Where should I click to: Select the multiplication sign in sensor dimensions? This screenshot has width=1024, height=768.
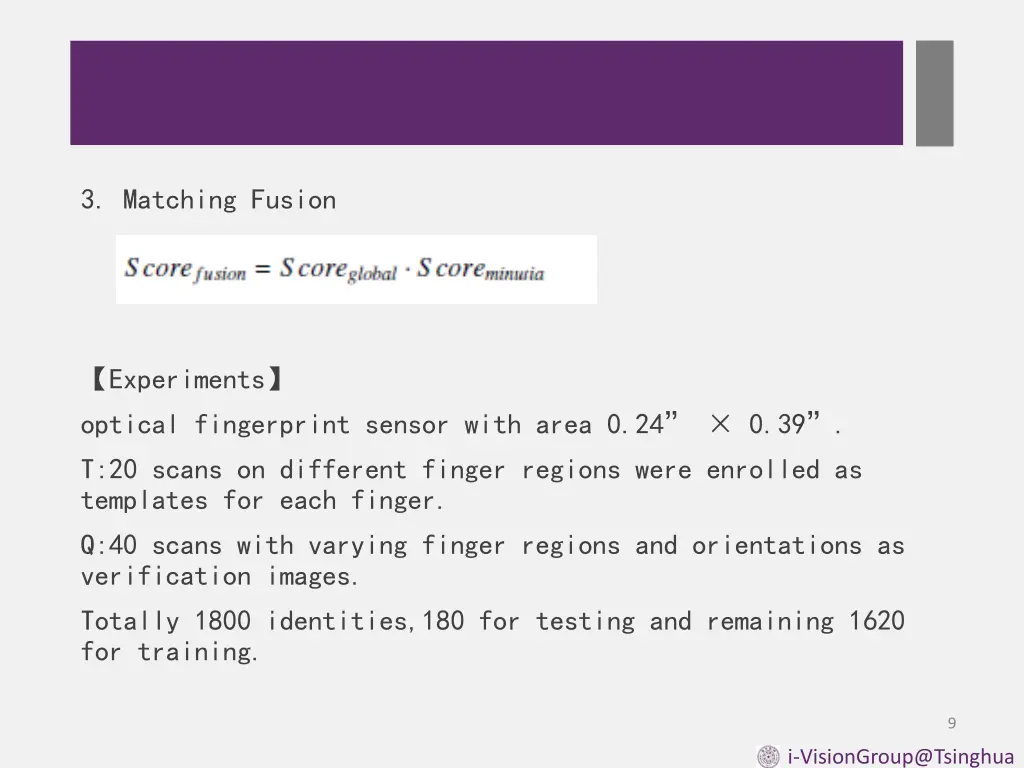tap(720, 424)
